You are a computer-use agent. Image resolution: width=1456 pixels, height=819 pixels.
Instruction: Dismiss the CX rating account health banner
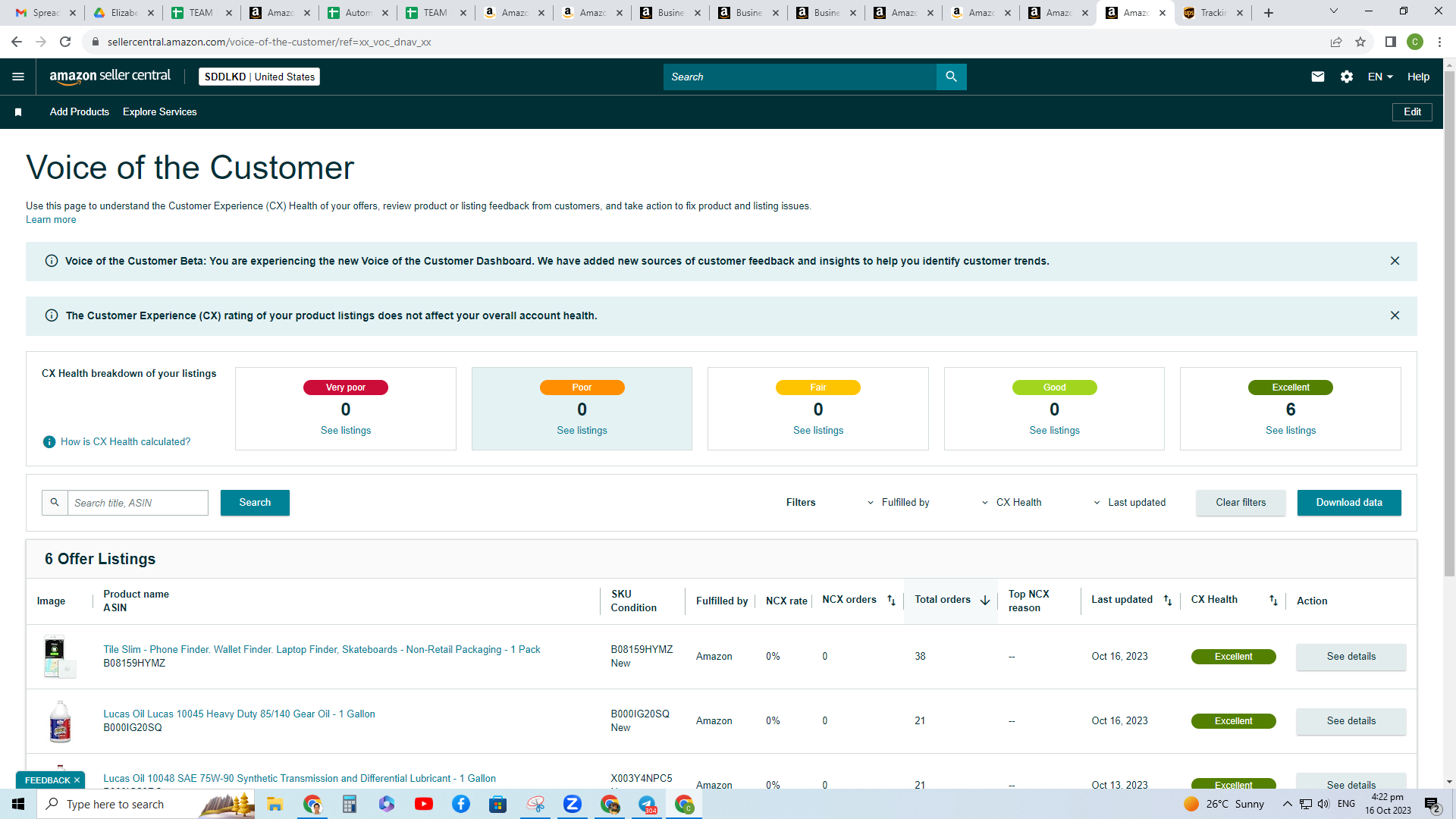pyautogui.click(x=1395, y=315)
